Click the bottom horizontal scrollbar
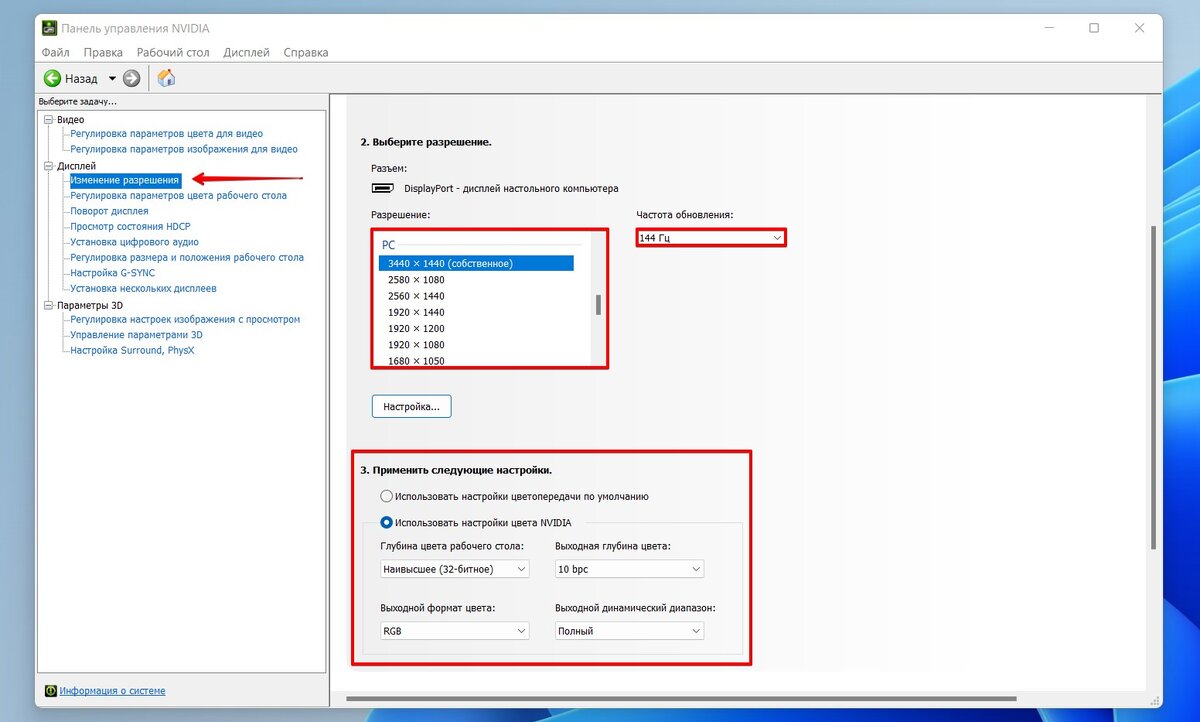Image resolution: width=1200 pixels, height=722 pixels. point(681,698)
